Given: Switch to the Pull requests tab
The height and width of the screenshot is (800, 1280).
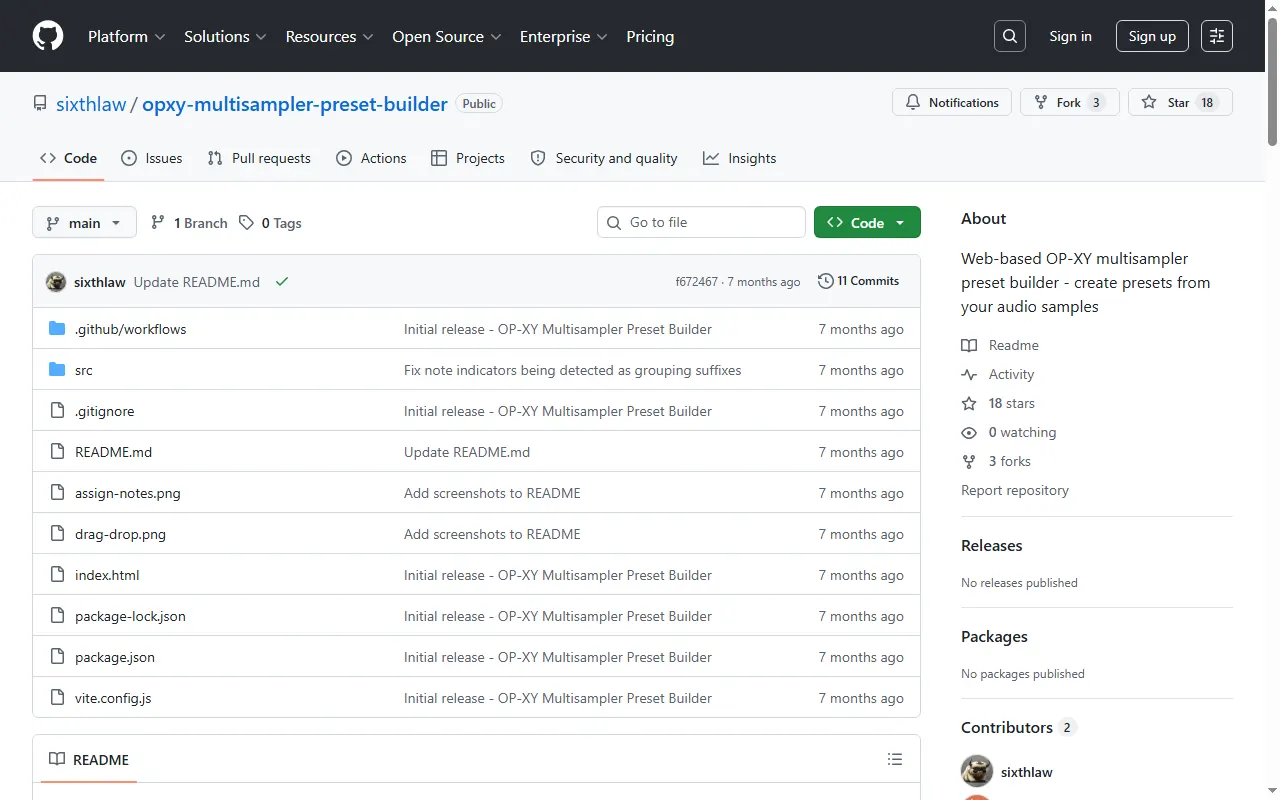Looking at the screenshot, I should click(x=259, y=158).
